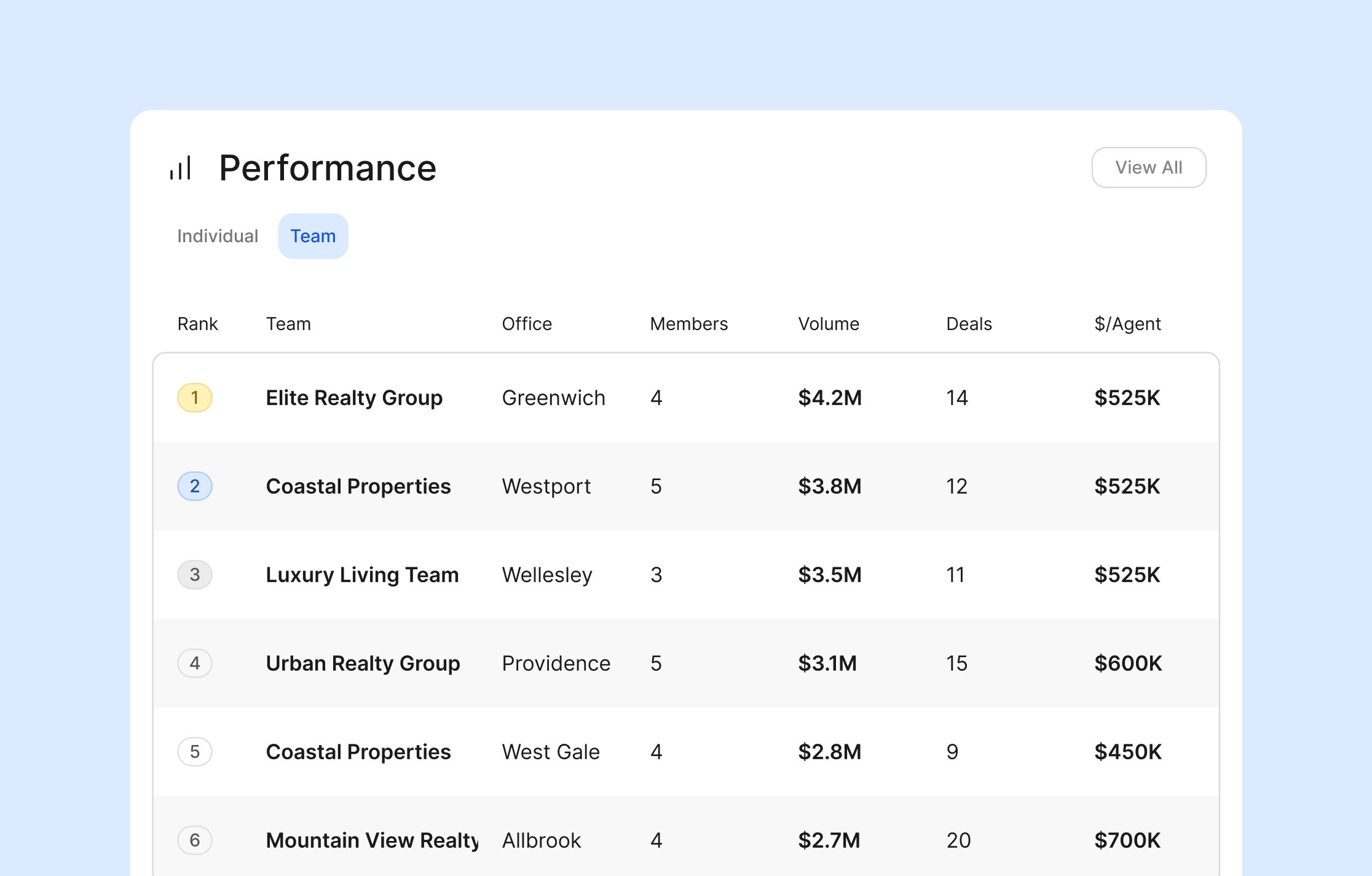Open the Luxury Living Team row
The image size is (1372, 876).
362,575
